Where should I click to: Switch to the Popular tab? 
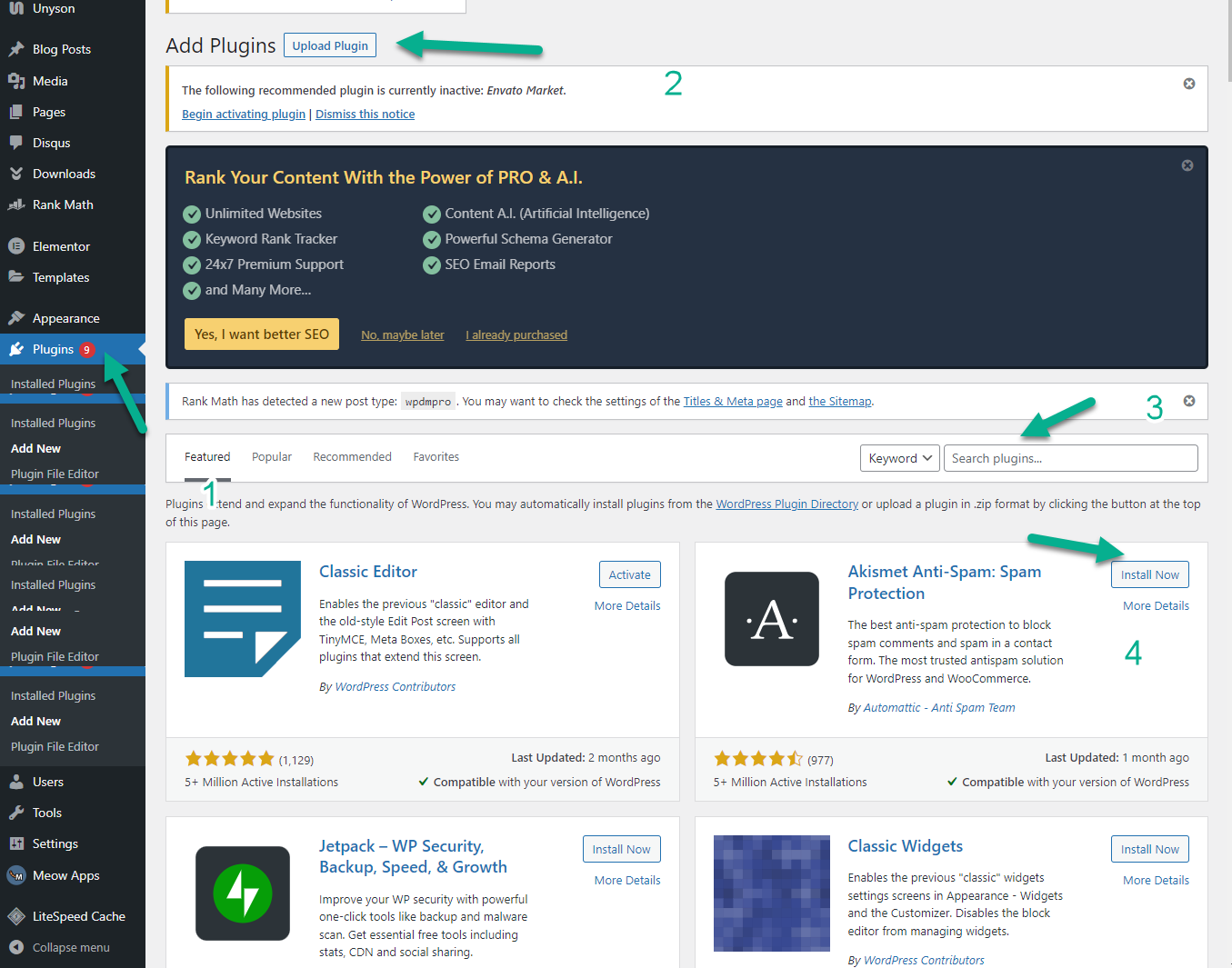(272, 457)
